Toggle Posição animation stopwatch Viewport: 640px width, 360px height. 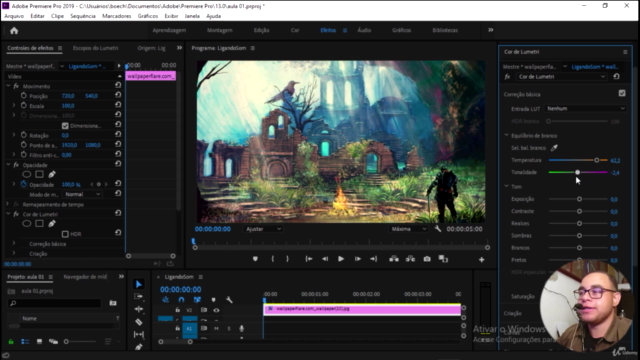pyautogui.click(x=24, y=96)
